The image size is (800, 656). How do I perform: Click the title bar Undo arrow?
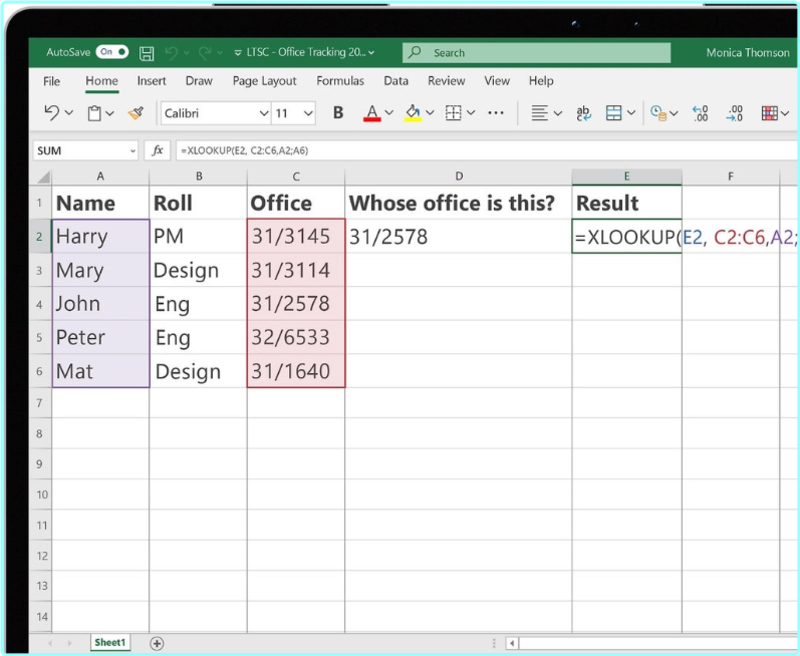(x=171, y=53)
